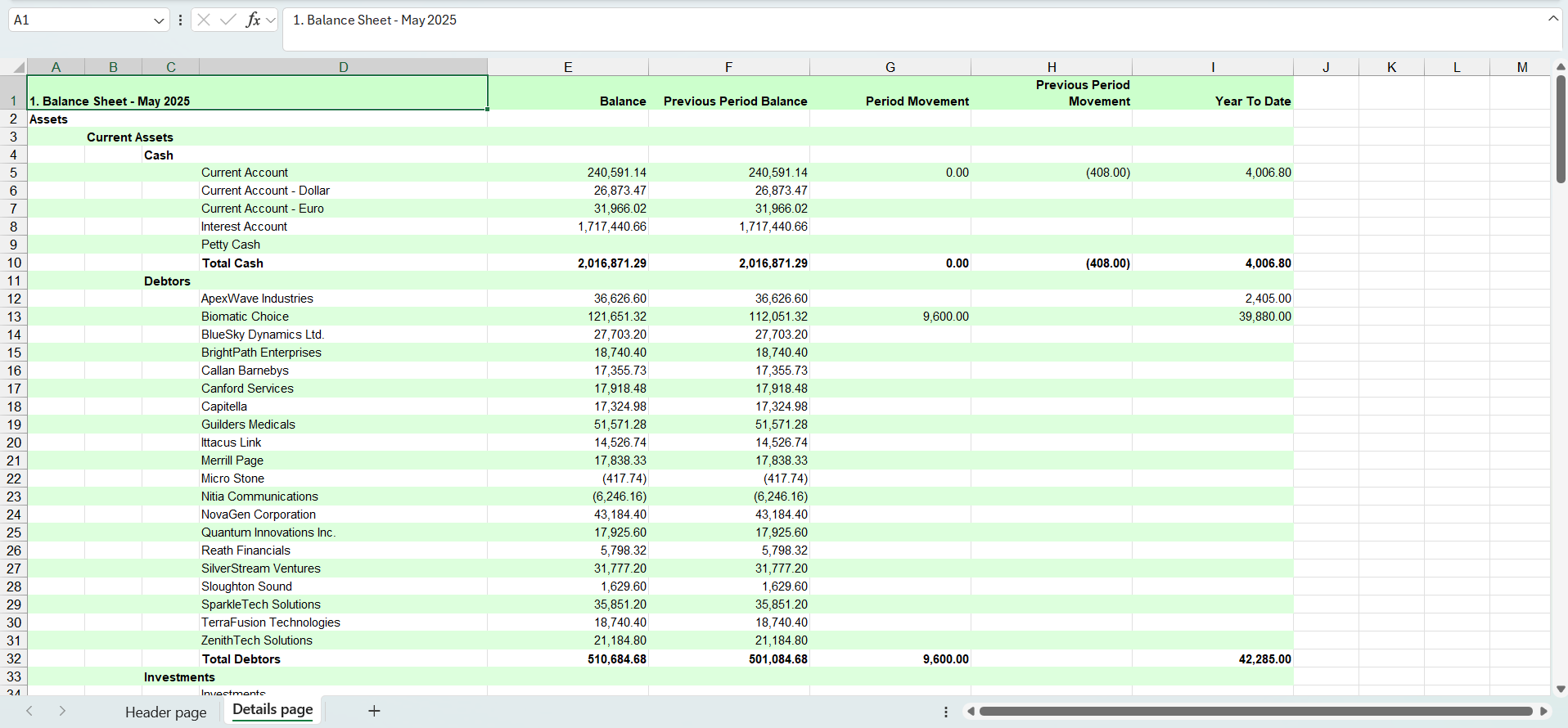This screenshot has height=728, width=1568.
Task: Click the three-dot handle beside sheet tabs
Action: coord(946,712)
